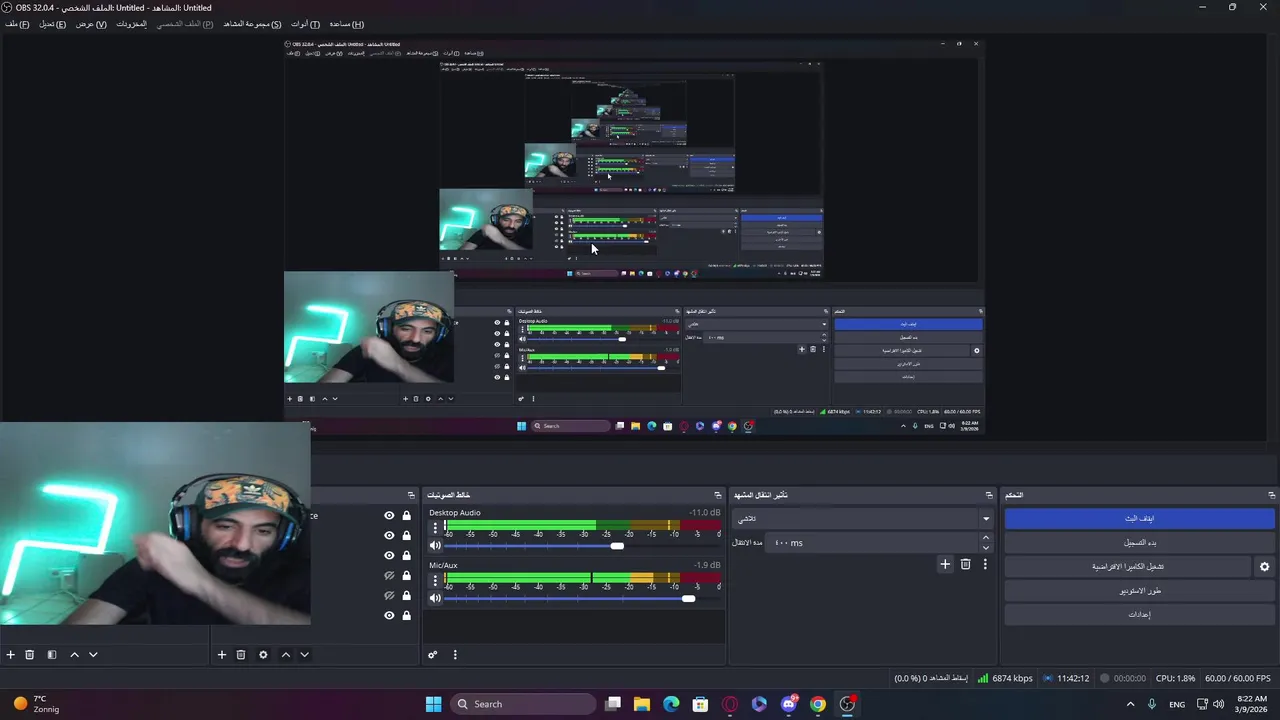Click the blue إيقاف البث stop streaming button
1280x720 pixels.
[x=1139, y=519]
